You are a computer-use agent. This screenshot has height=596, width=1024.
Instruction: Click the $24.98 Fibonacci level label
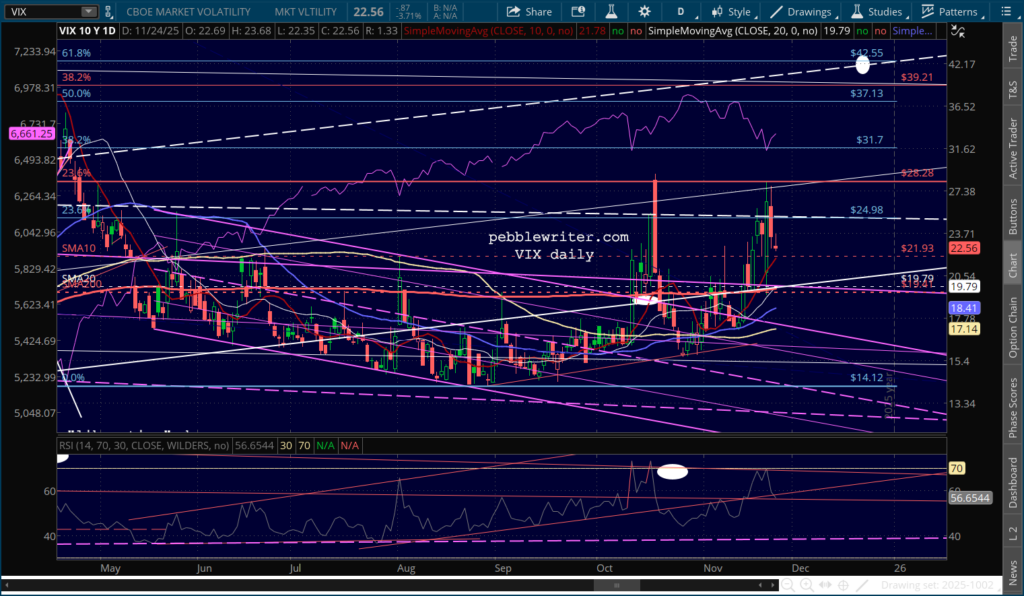tap(867, 210)
